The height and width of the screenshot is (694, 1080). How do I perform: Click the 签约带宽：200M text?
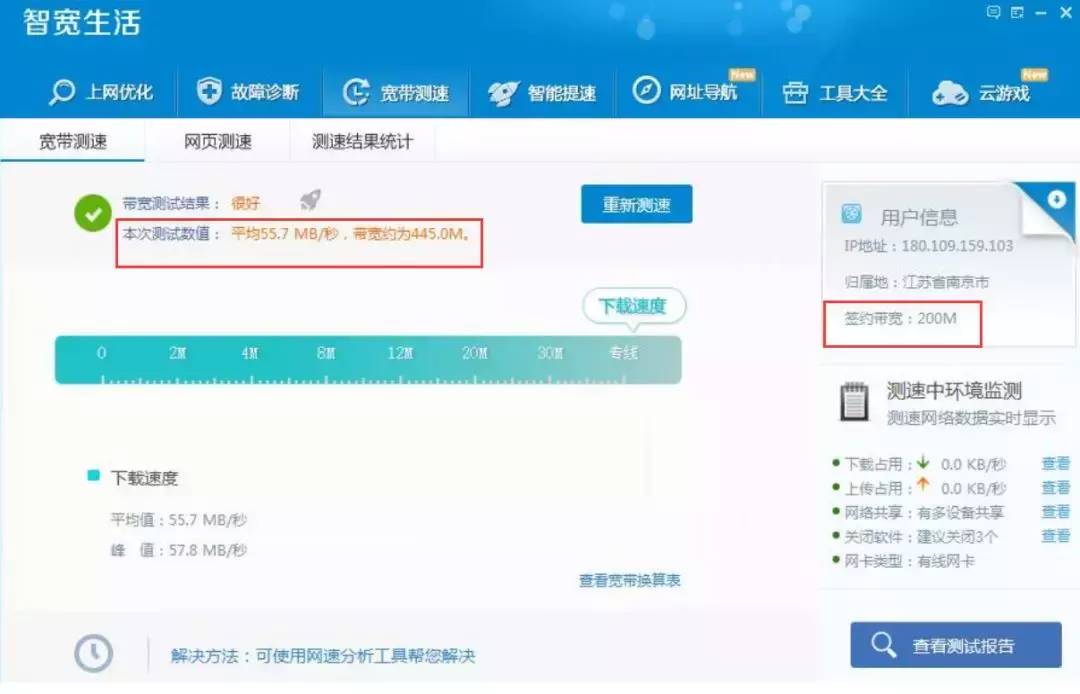(900, 318)
